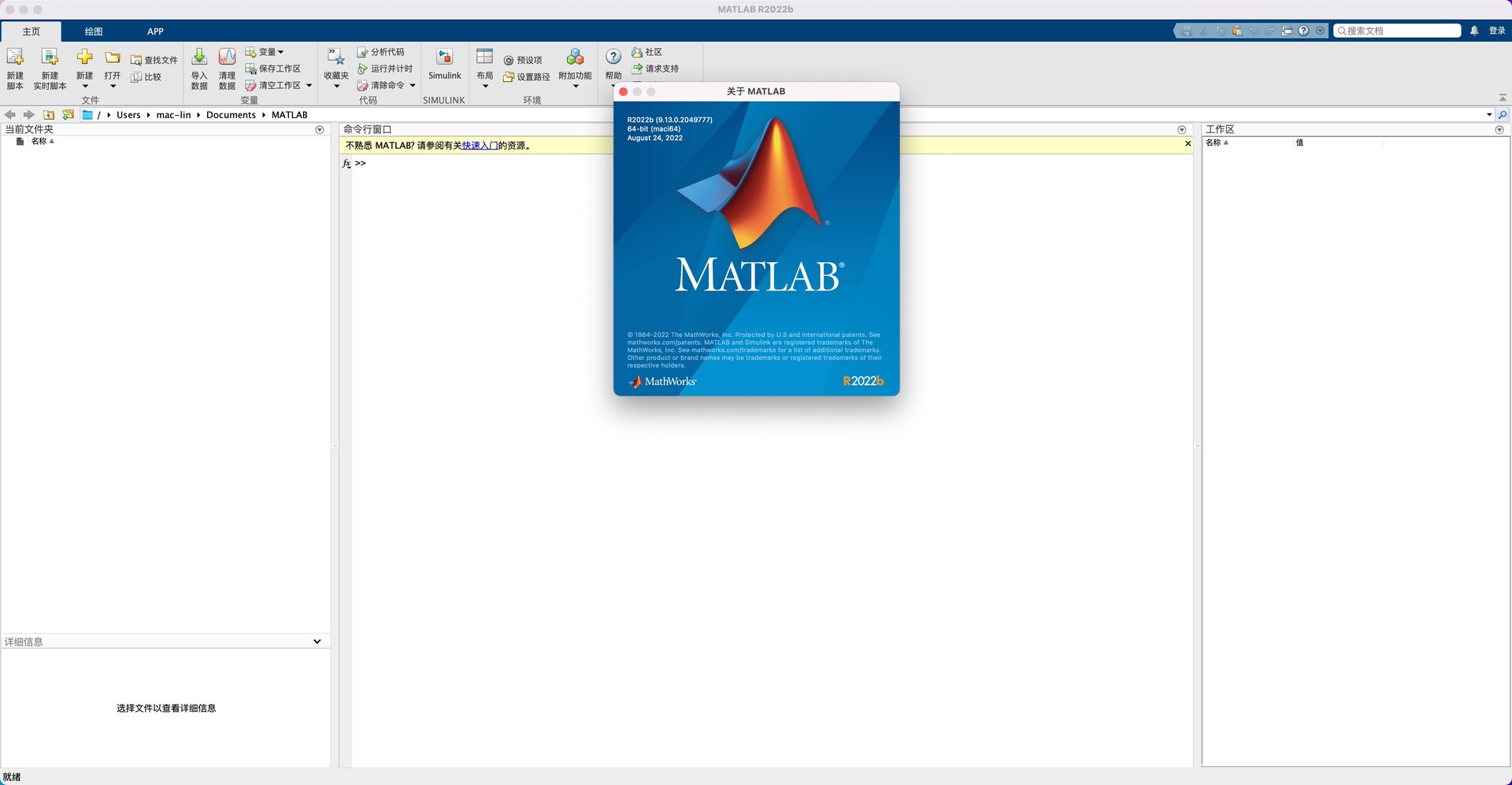Click the Compare (比较) tool
The image size is (1512, 785).
[146, 76]
